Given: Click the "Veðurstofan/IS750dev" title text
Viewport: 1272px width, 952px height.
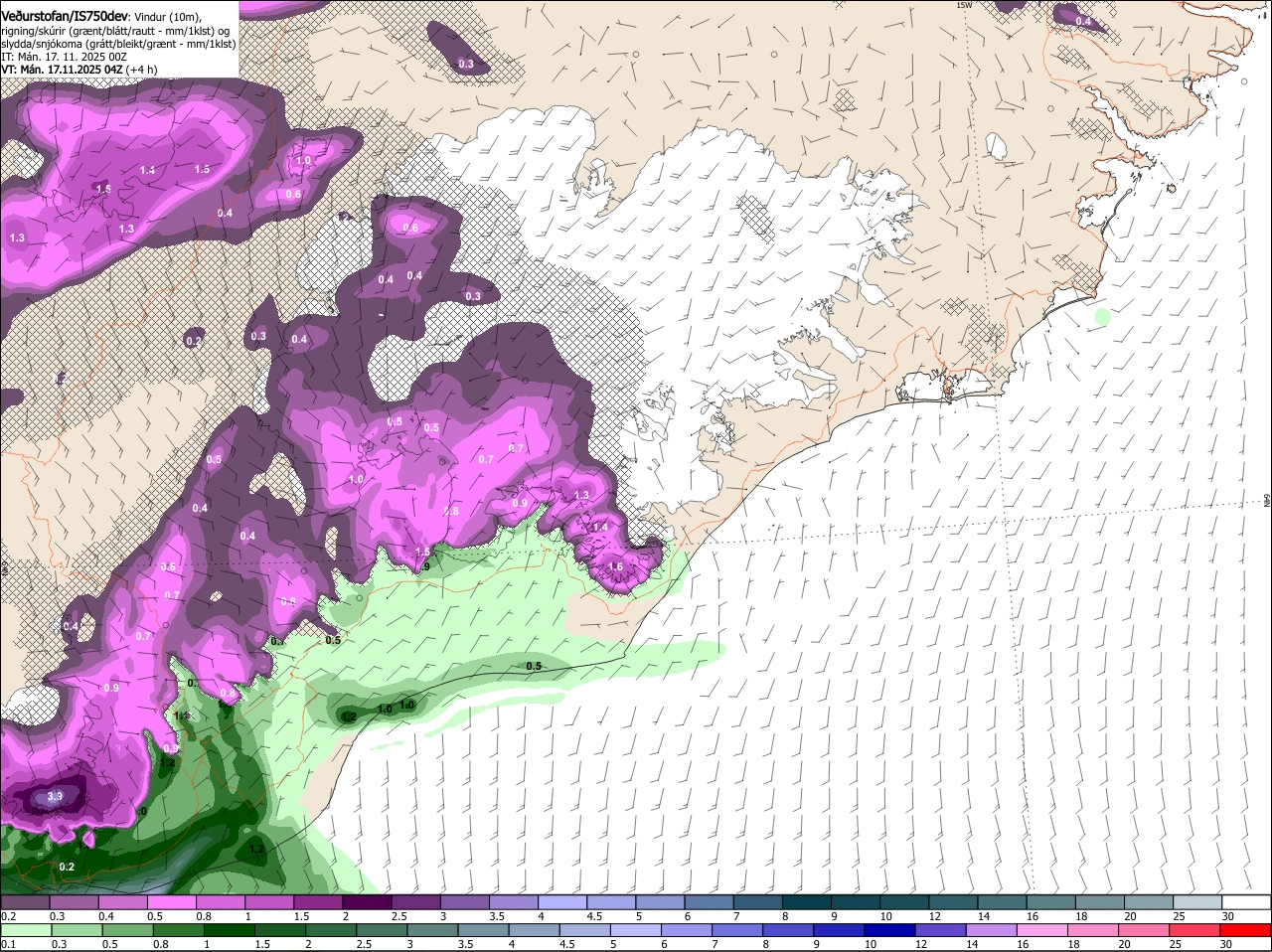Looking at the screenshot, I should (63, 17).
